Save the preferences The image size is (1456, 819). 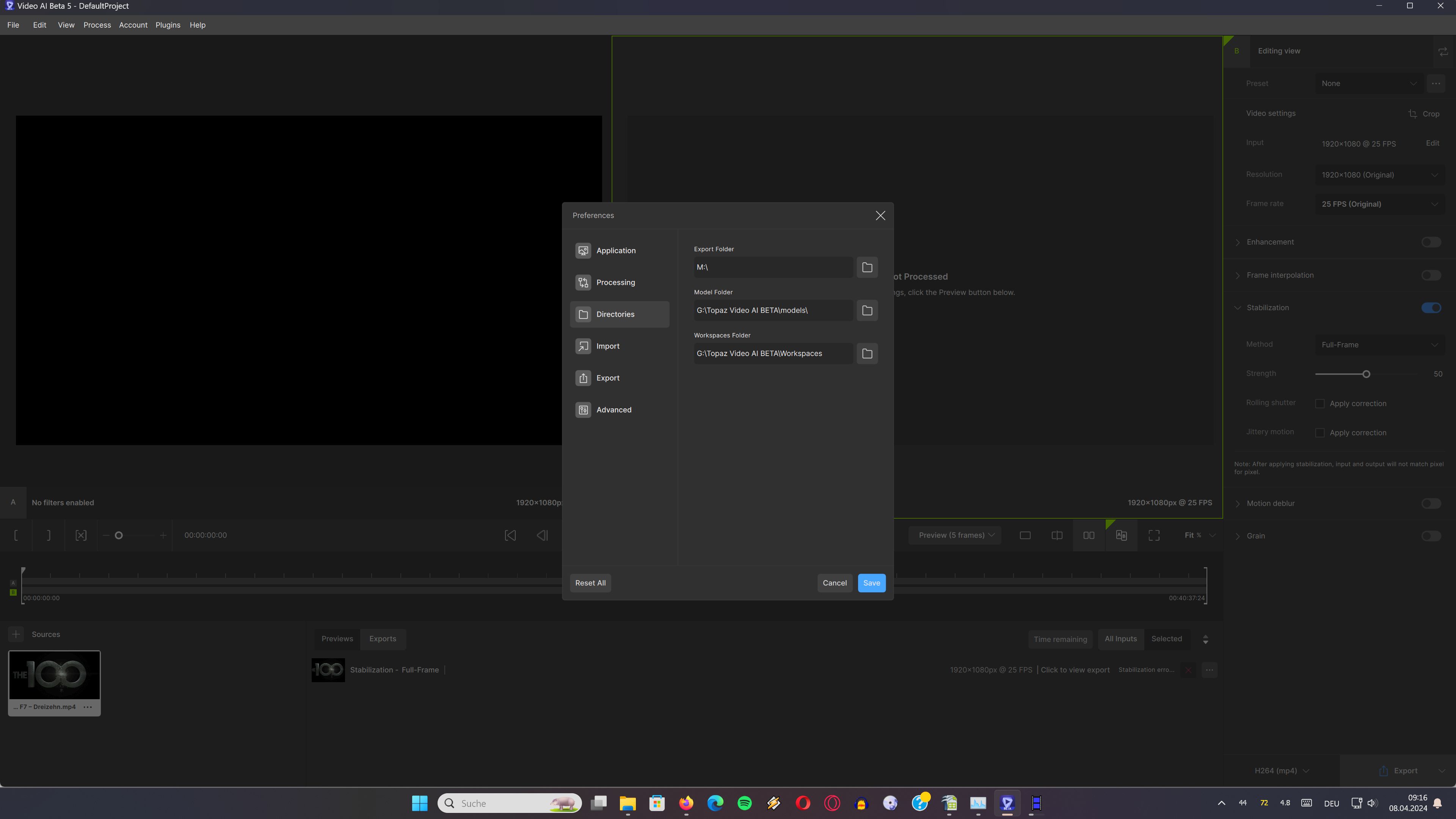click(x=871, y=583)
